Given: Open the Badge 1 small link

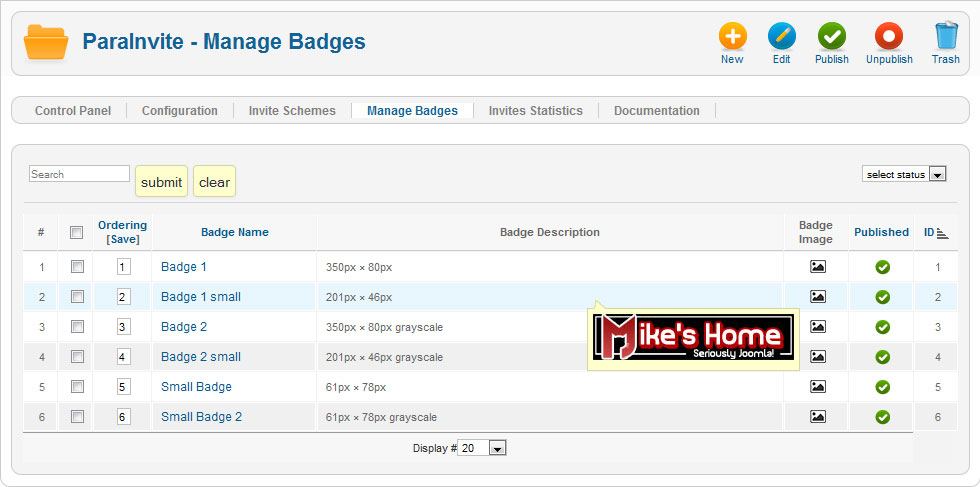Looking at the screenshot, I should (201, 297).
